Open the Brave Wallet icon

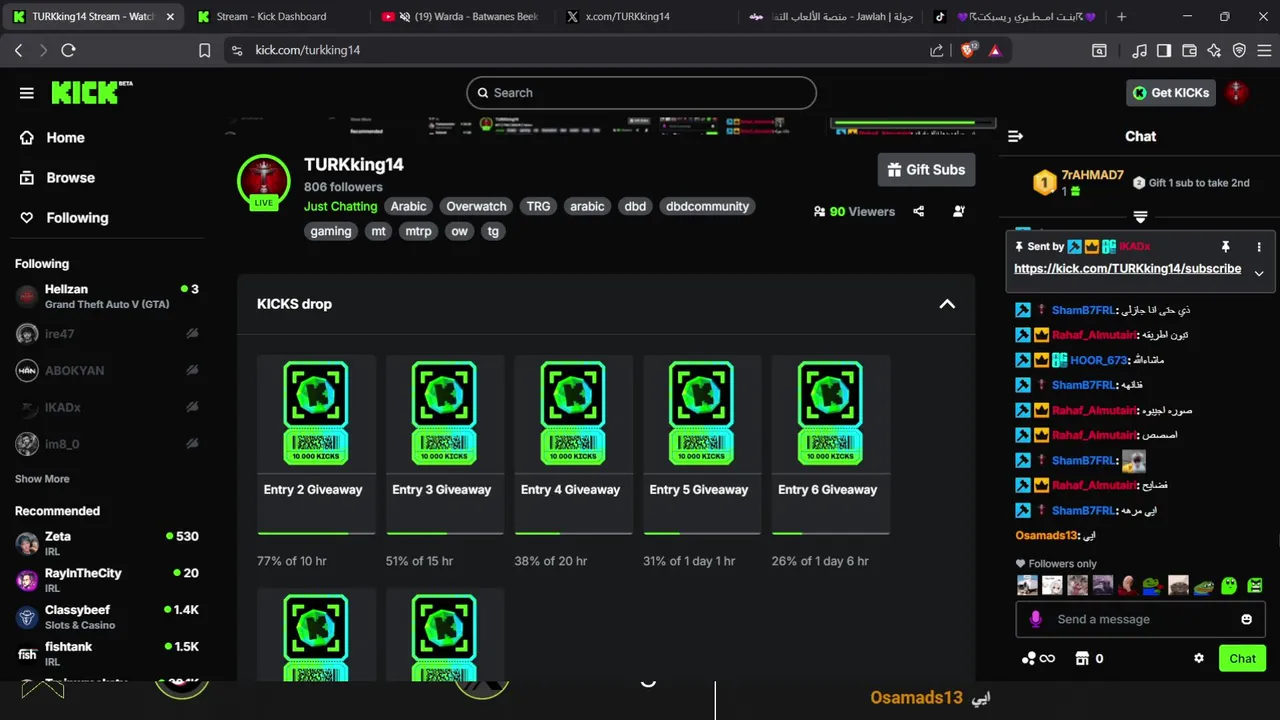coord(1189,50)
